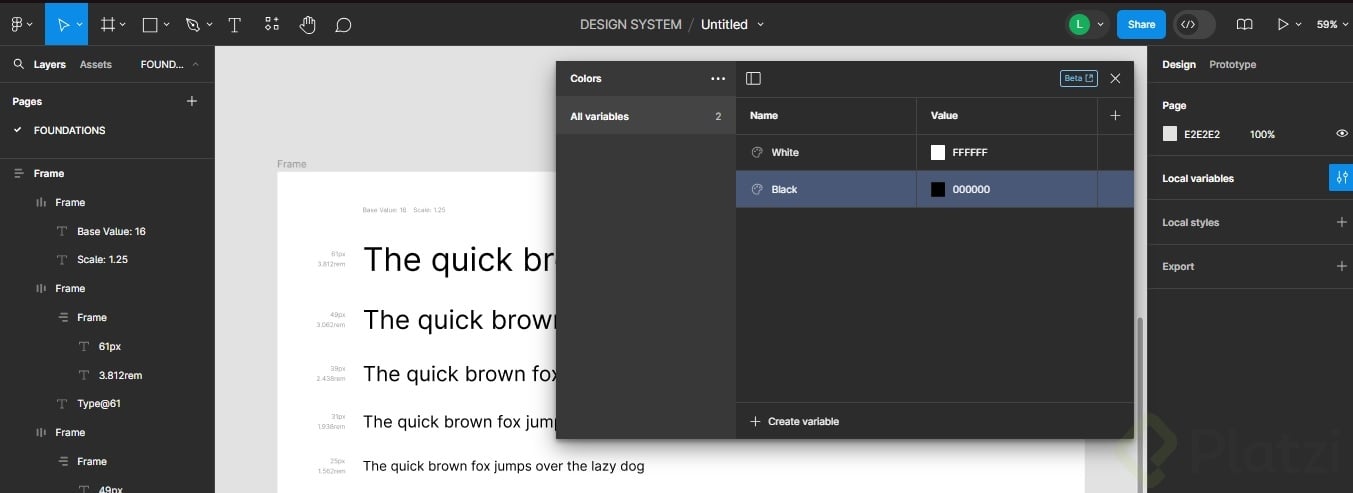
Task: Open the Resources tool
Action: (x=272, y=24)
